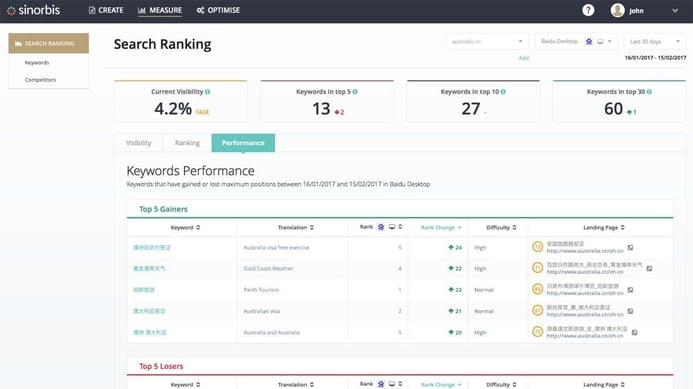Open Competitors in the sidebar
The width and height of the screenshot is (693, 389).
40,80
